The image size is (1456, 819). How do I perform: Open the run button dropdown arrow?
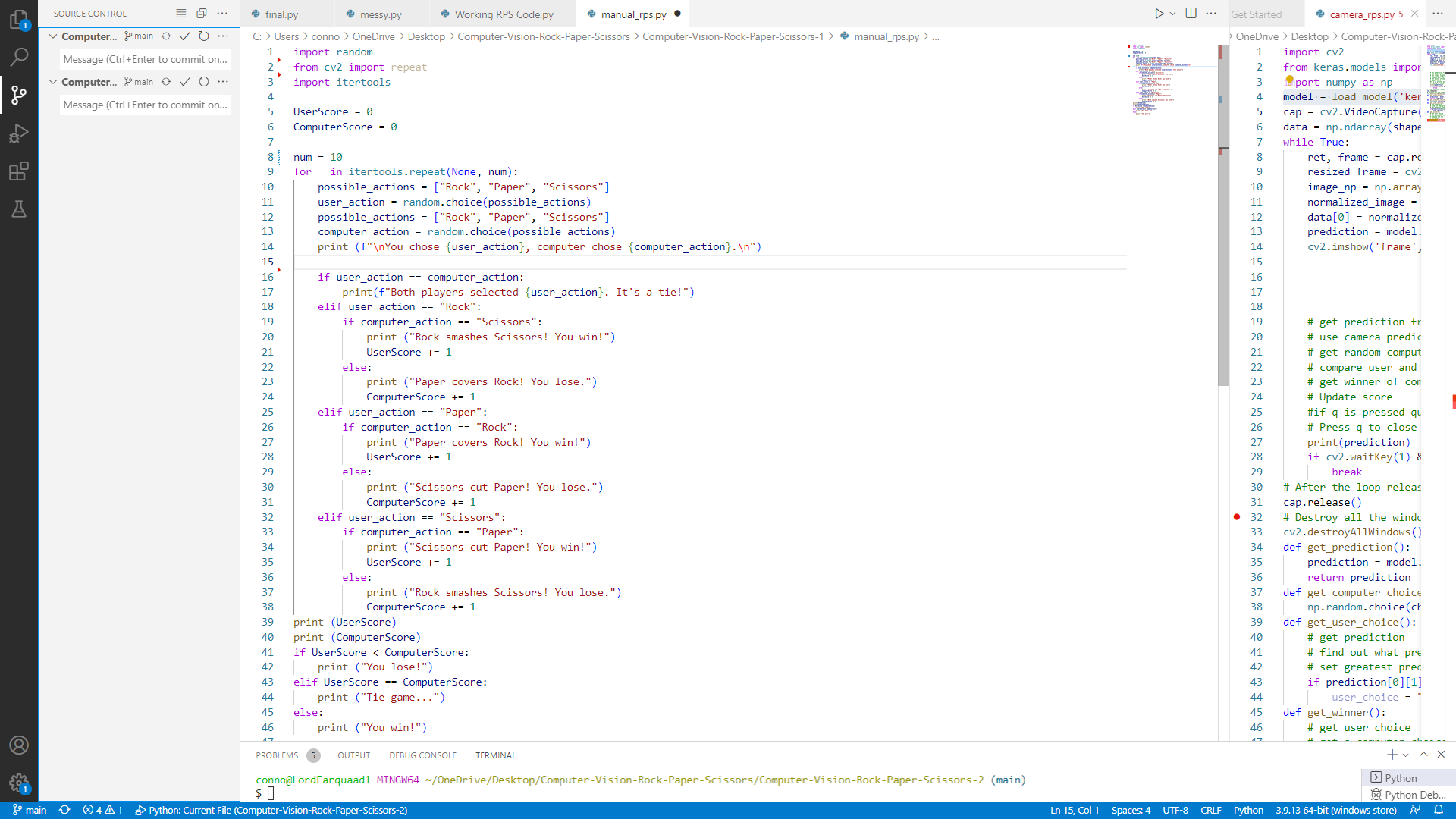tap(1172, 14)
